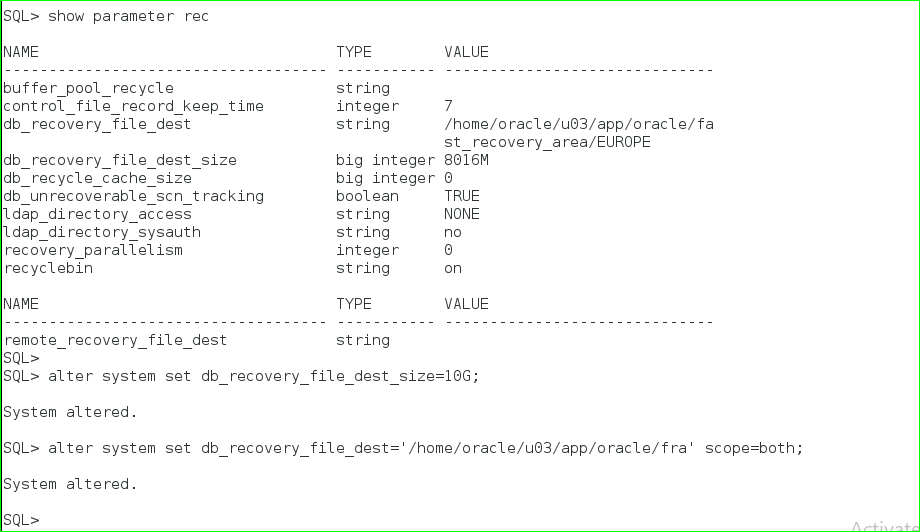Select the remote_recovery_file_dest parameter name

click(x=115, y=340)
